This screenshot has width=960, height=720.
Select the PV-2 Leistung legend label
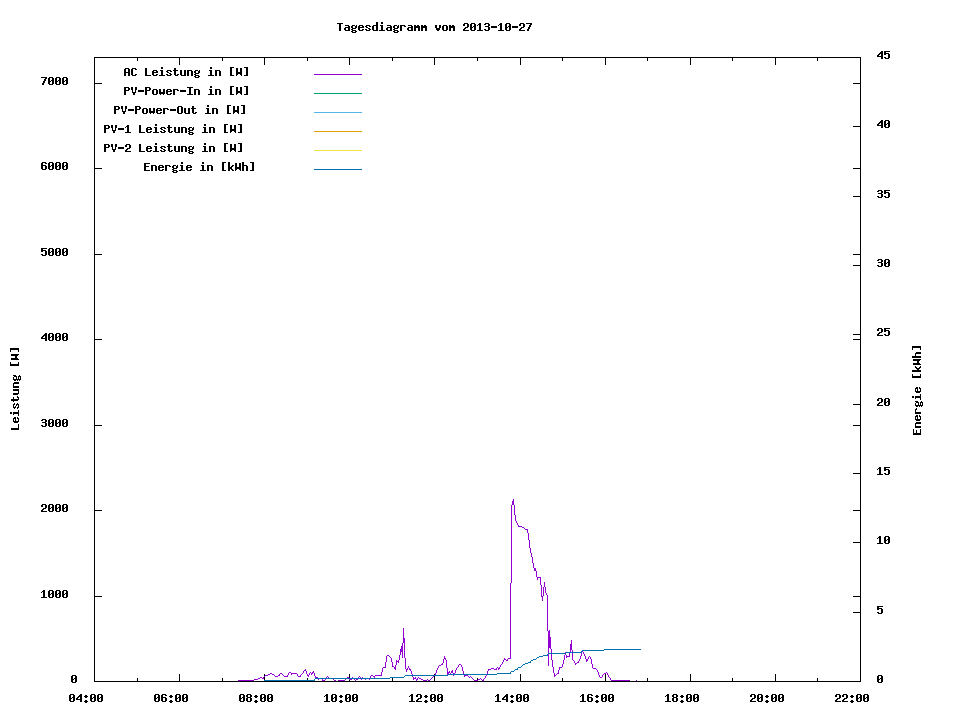pos(173,148)
